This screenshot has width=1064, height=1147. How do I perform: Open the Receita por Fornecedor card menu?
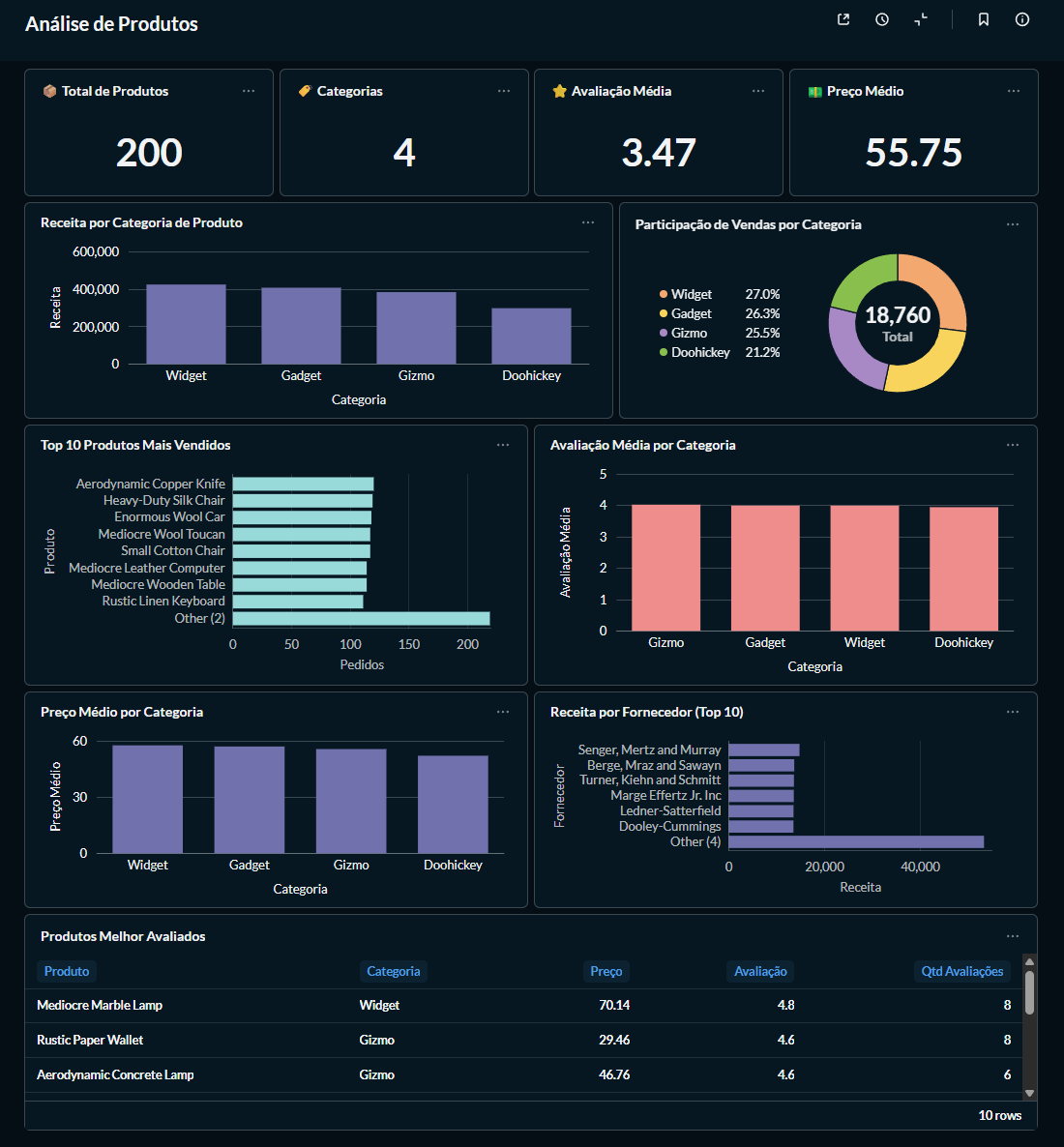point(1013,711)
